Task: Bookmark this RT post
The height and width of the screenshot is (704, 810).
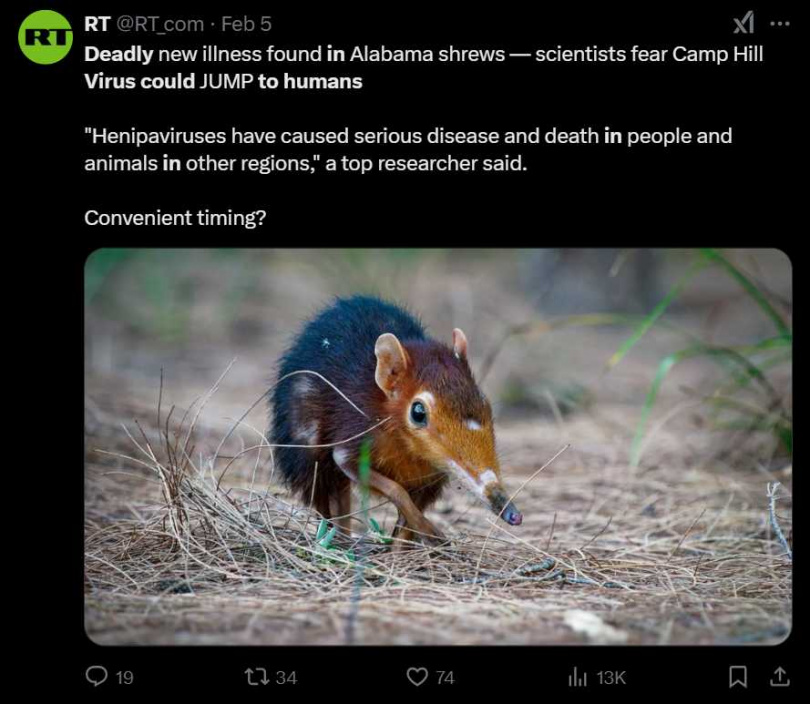Action: point(738,677)
